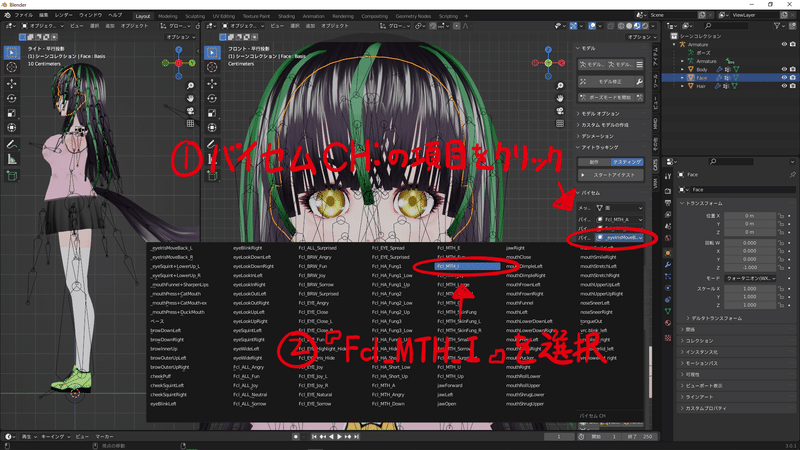Select the Cursor tool in left viewport toolbar
Image resolution: width=800 pixels, height=450 pixels.
click(x=12, y=67)
